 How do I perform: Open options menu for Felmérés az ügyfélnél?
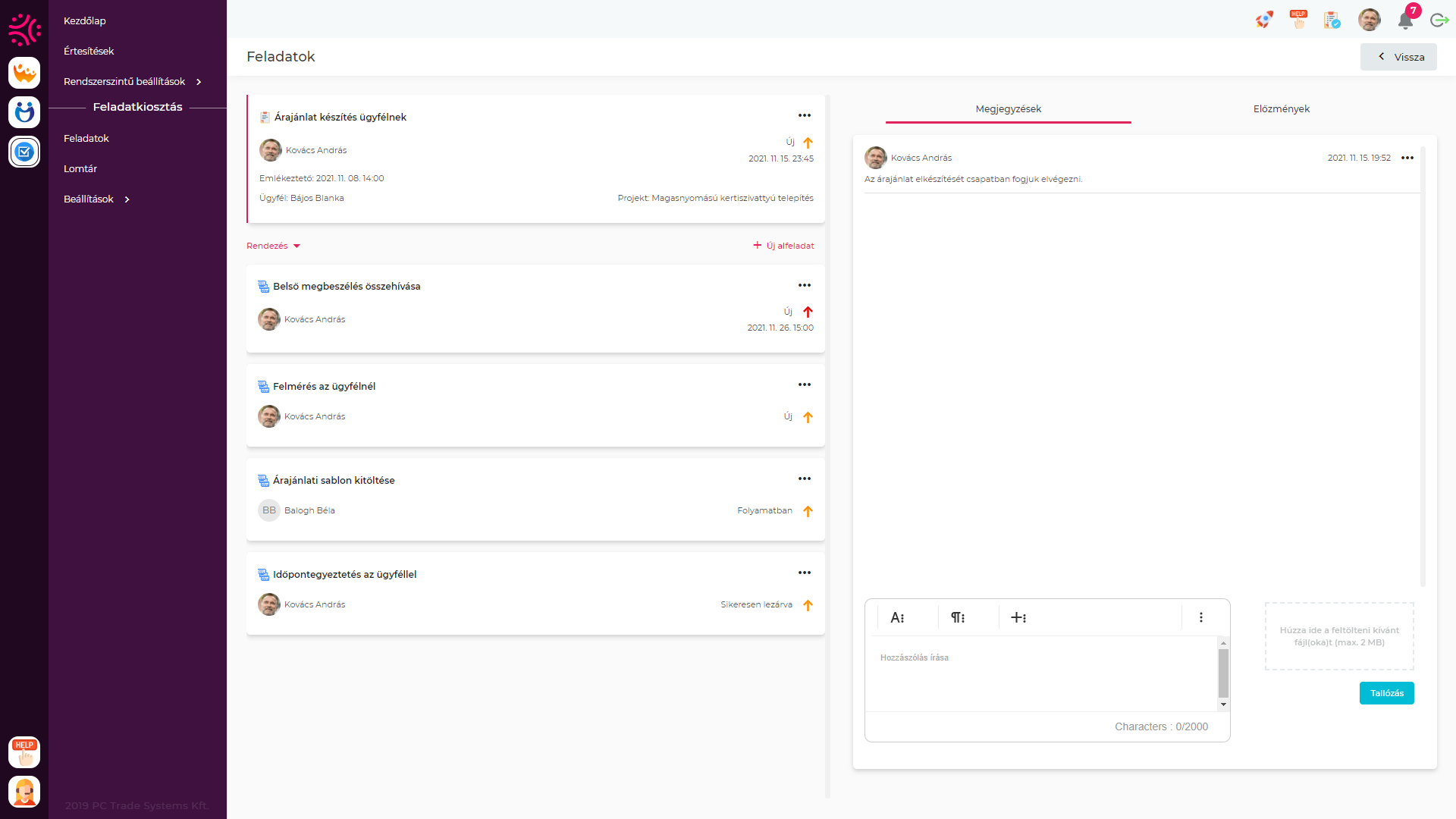tap(804, 384)
